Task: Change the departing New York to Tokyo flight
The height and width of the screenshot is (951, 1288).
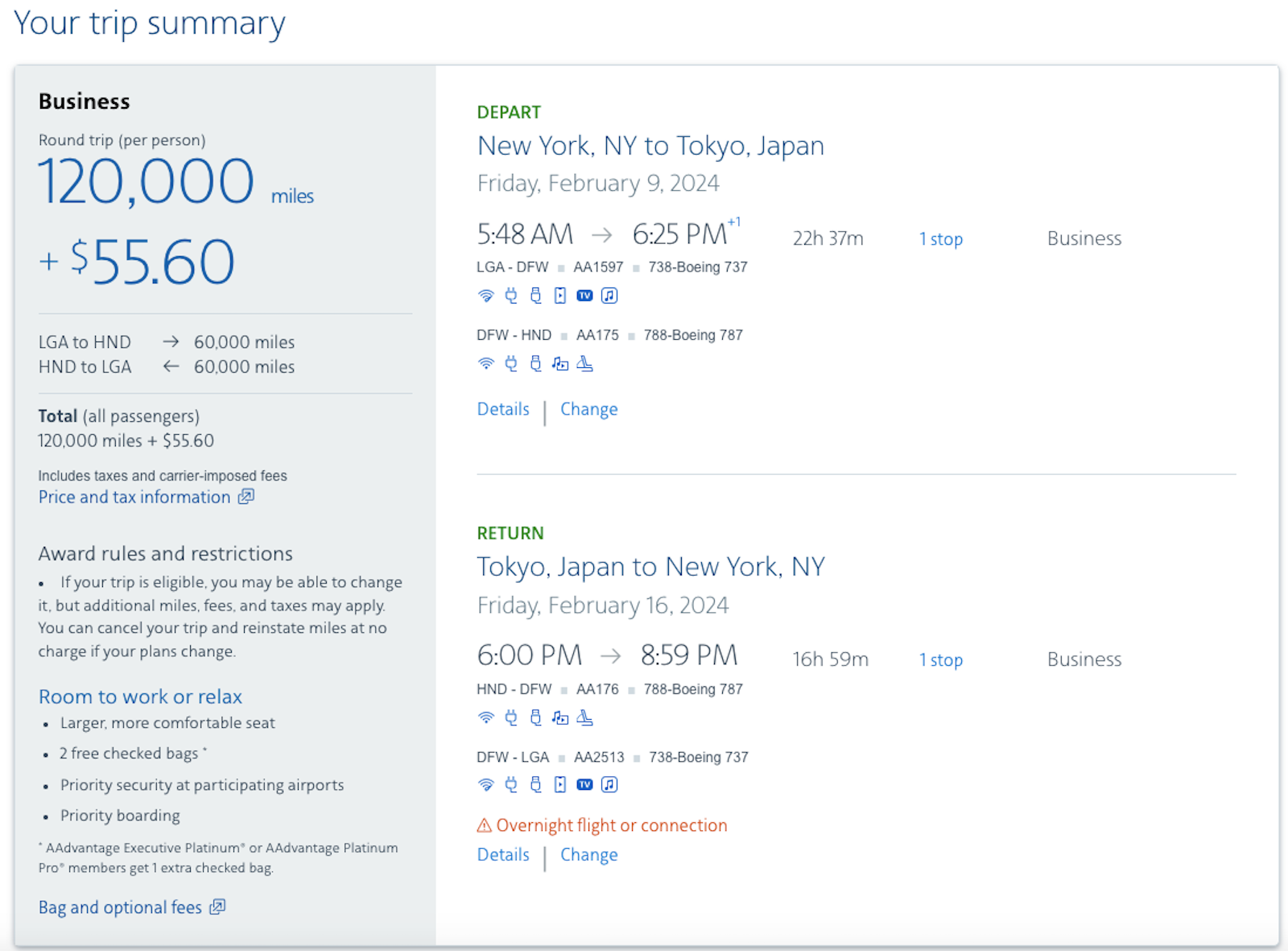Action: (589, 409)
